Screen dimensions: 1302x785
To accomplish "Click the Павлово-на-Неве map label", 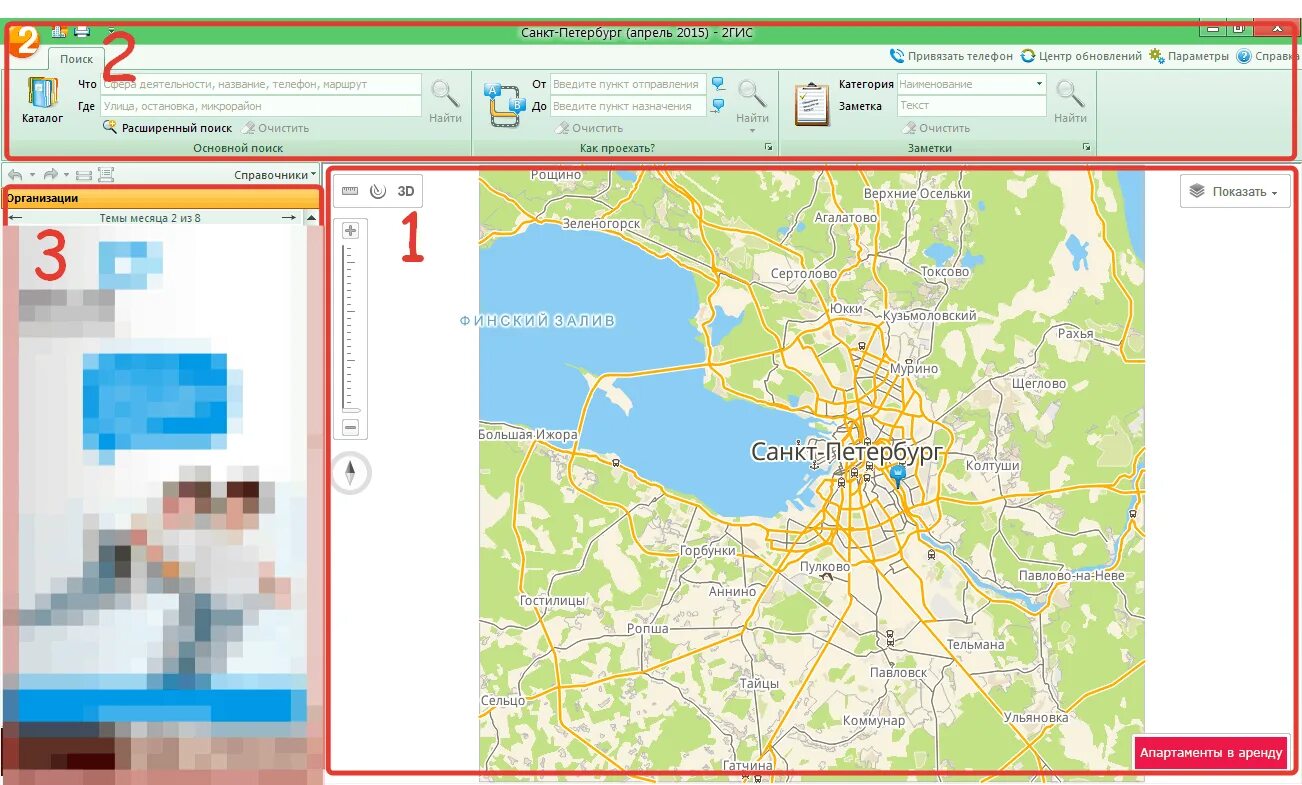I will tap(1071, 576).
